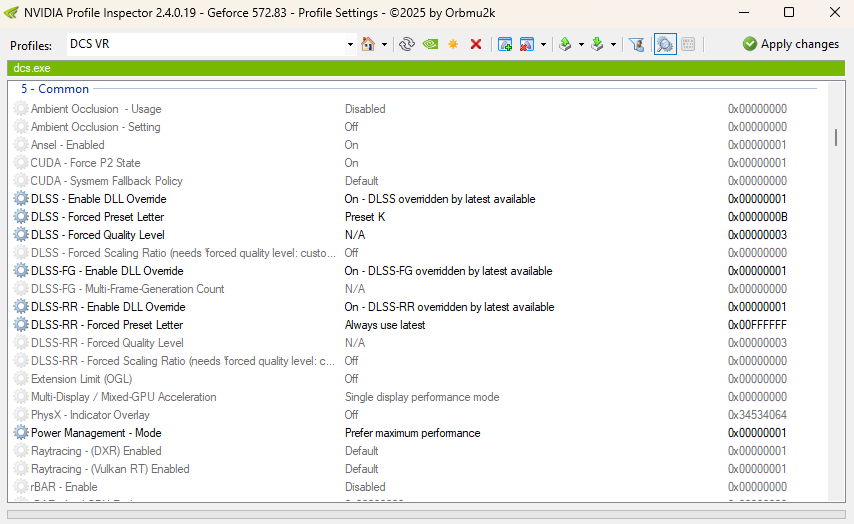Click the gear icon for DLSS - Enable DLL Override
The width and height of the screenshot is (854, 524).
[21, 199]
